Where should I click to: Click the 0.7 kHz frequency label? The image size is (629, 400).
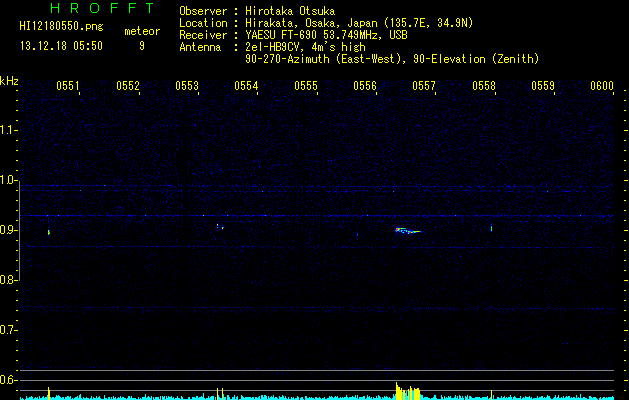coord(7,330)
